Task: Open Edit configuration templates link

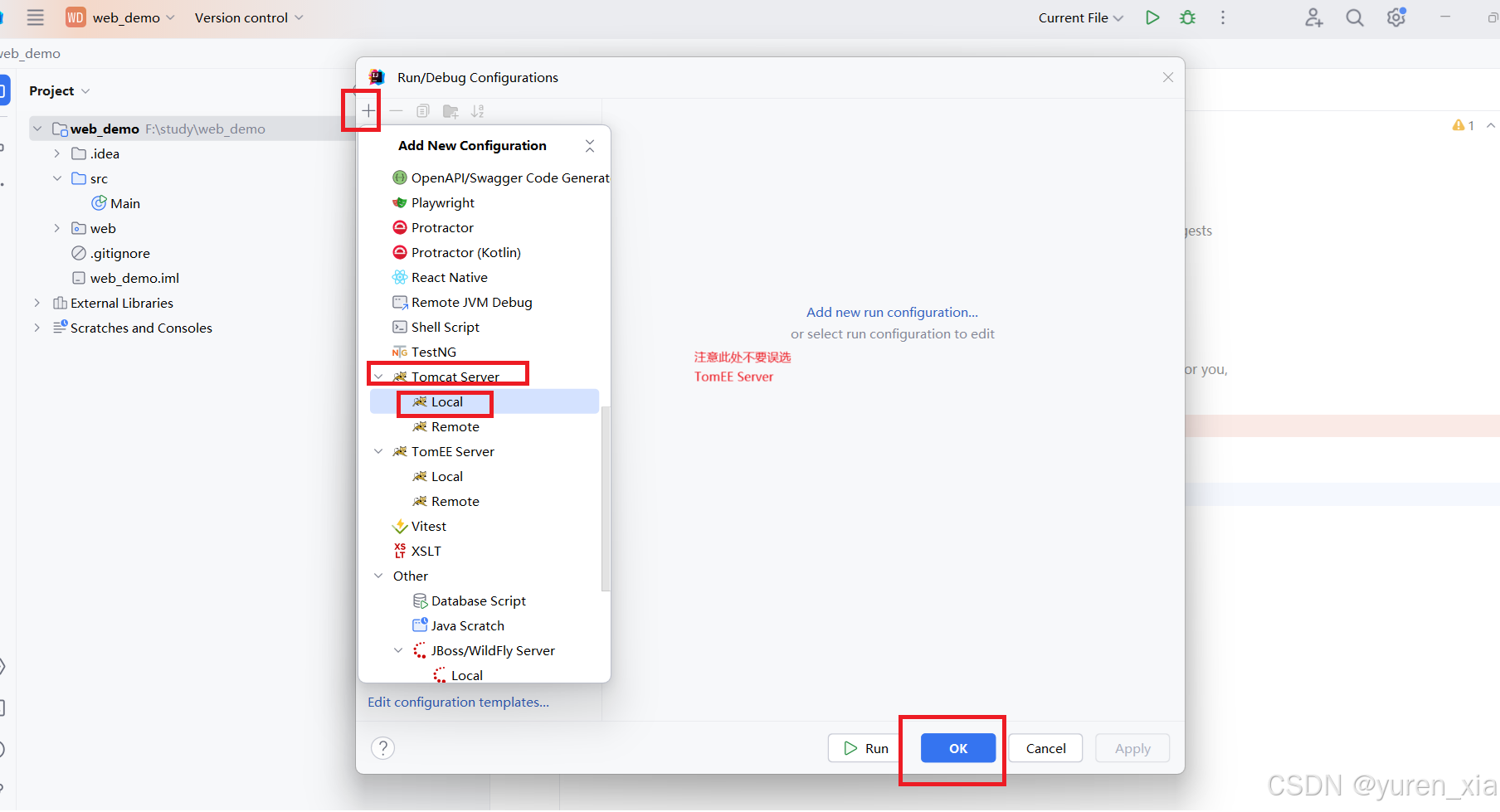Action: tap(458, 703)
